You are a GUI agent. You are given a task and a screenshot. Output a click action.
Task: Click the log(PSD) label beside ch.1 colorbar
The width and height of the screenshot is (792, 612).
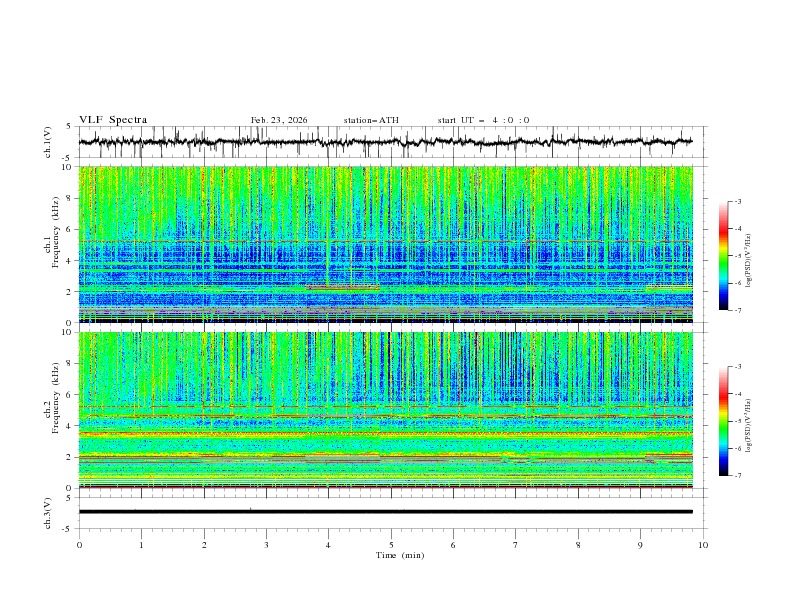click(748, 261)
